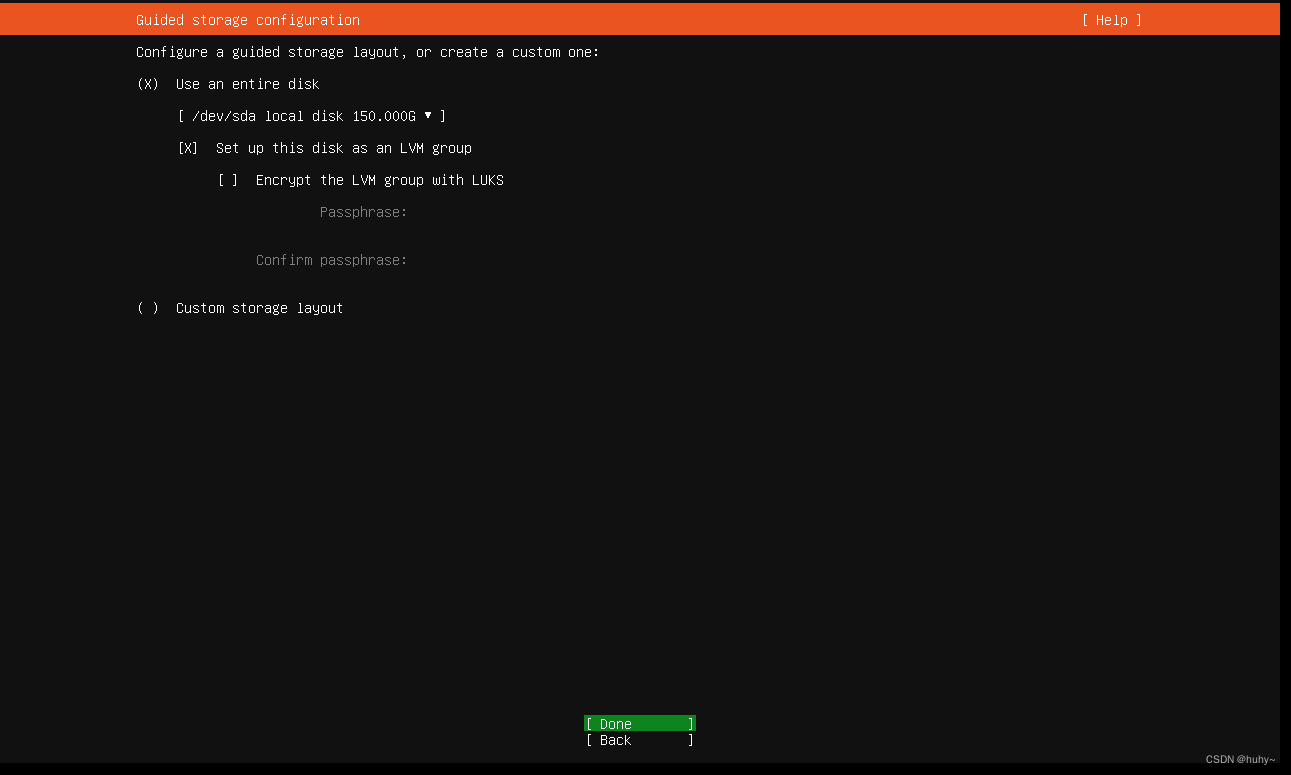Select the "Use an entire disk" radio option

coord(147,84)
